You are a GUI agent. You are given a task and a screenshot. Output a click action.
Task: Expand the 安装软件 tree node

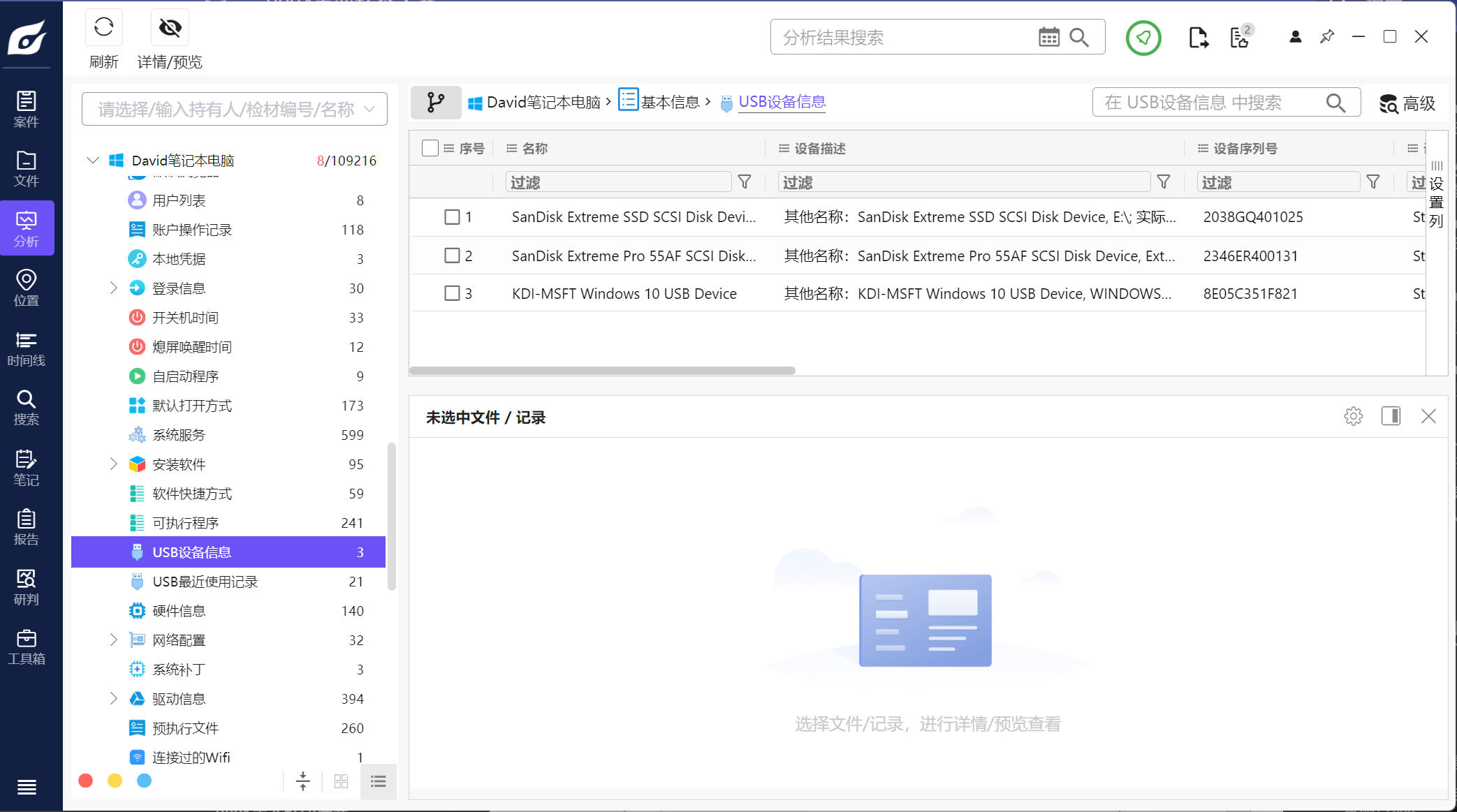pyautogui.click(x=113, y=464)
